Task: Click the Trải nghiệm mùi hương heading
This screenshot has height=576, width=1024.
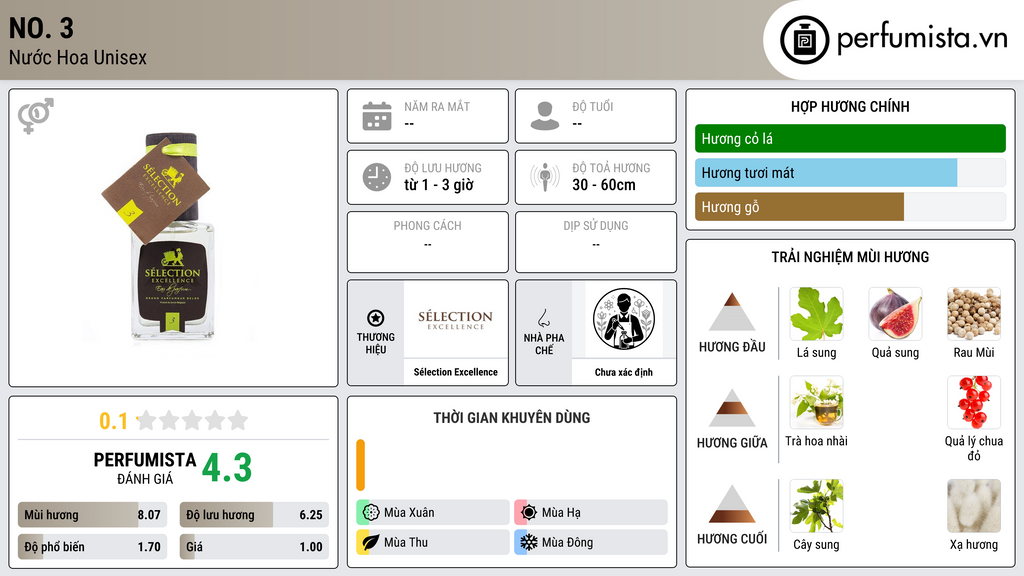Action: 850,257
